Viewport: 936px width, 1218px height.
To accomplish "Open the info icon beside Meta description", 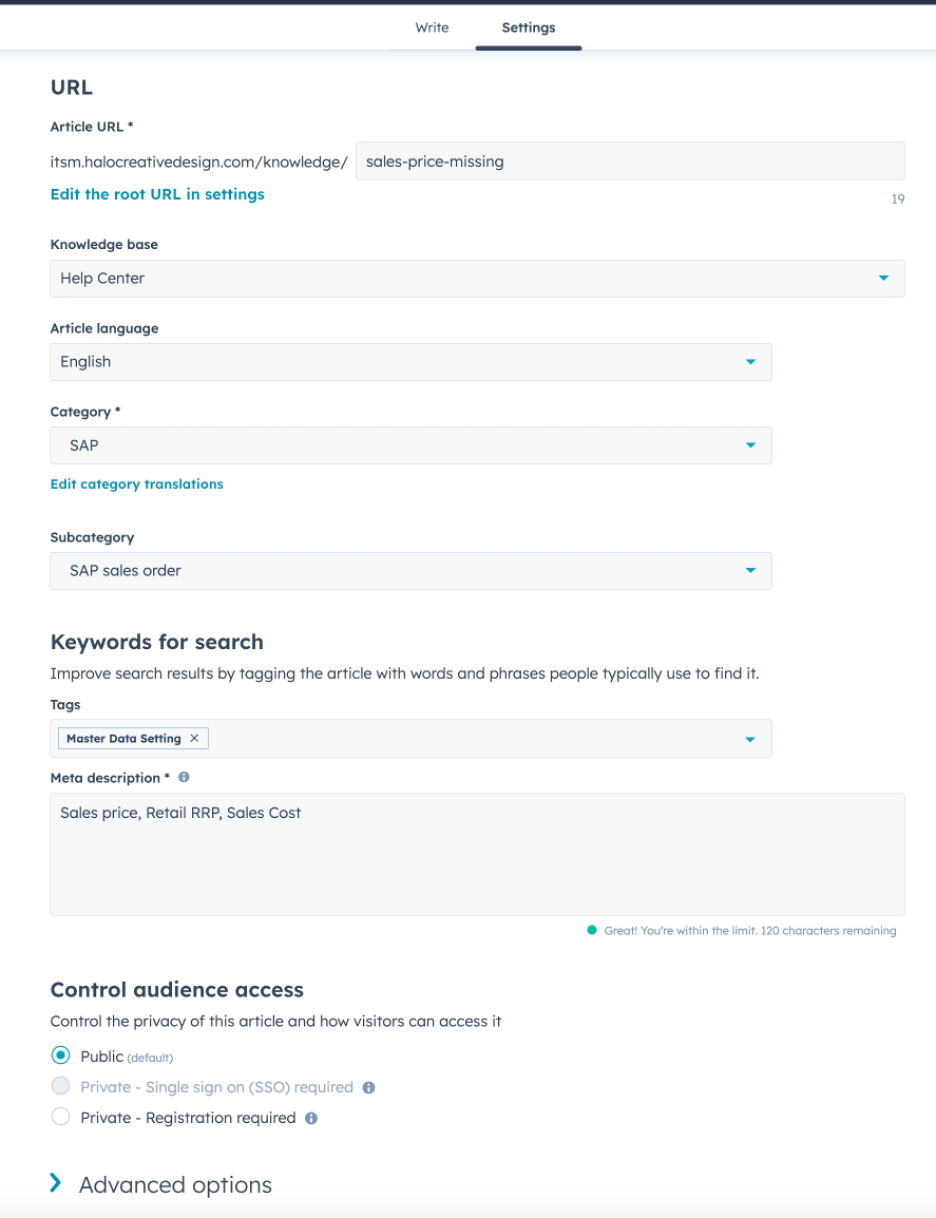I will click(184, 777).
